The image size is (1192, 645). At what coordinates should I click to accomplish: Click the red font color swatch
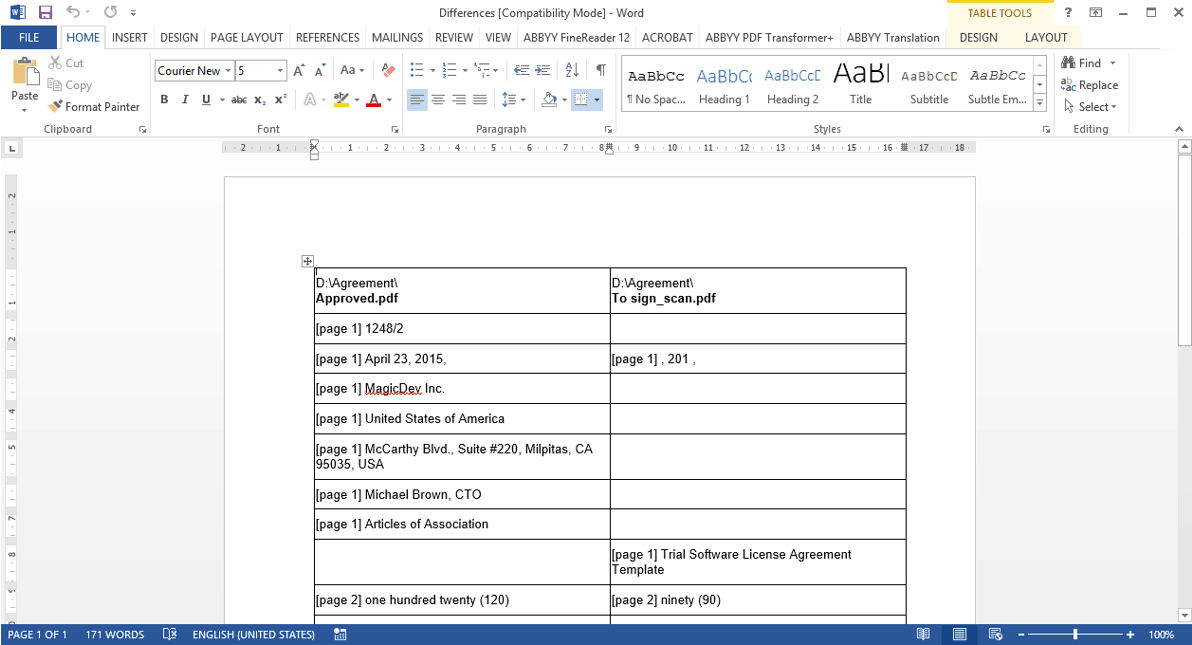(373, 100)
